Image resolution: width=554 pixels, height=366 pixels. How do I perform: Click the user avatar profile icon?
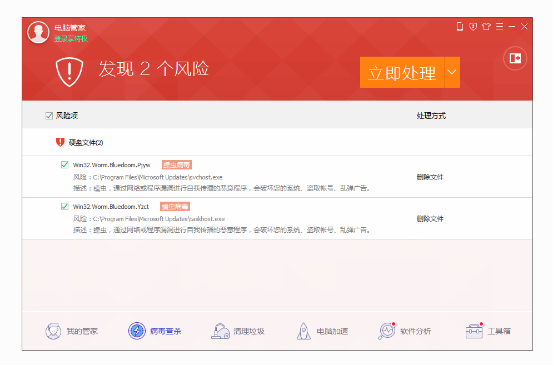[x=38, y=33]
